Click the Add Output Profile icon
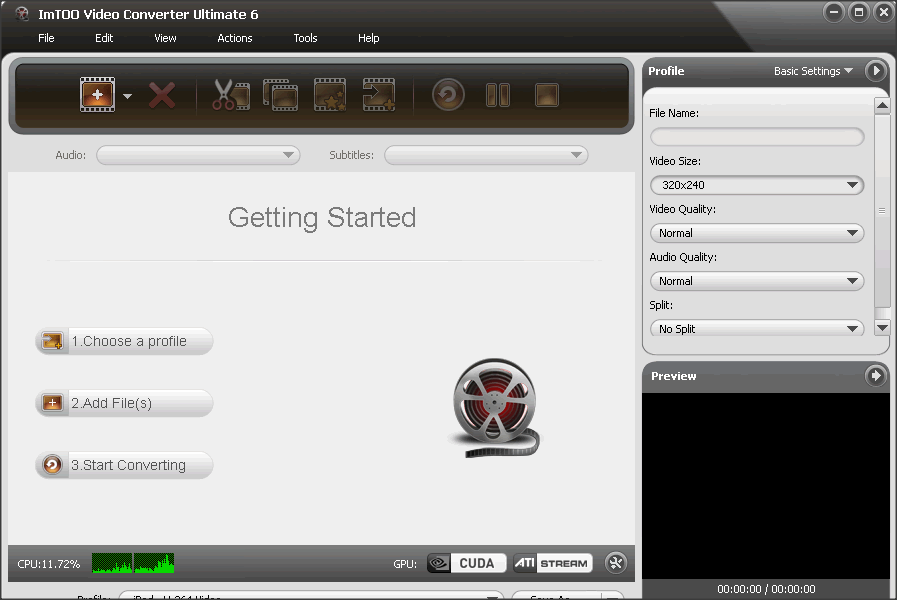 [x=379, y=94]
